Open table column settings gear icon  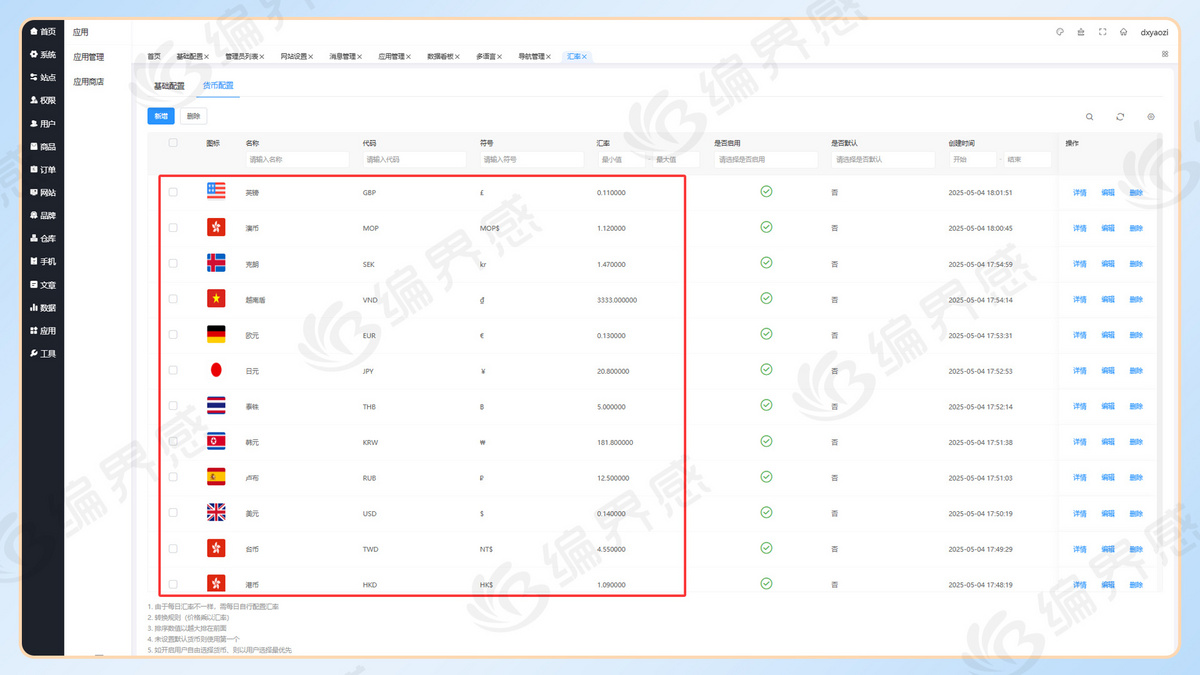[x=1151, y=117]
